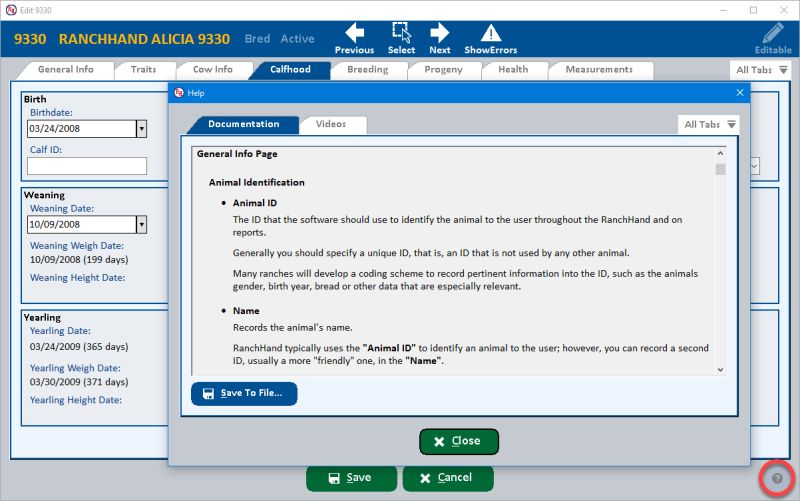Open the Weaning Date picker arrow
The image size is (800, 501).
tap(141, 224)
